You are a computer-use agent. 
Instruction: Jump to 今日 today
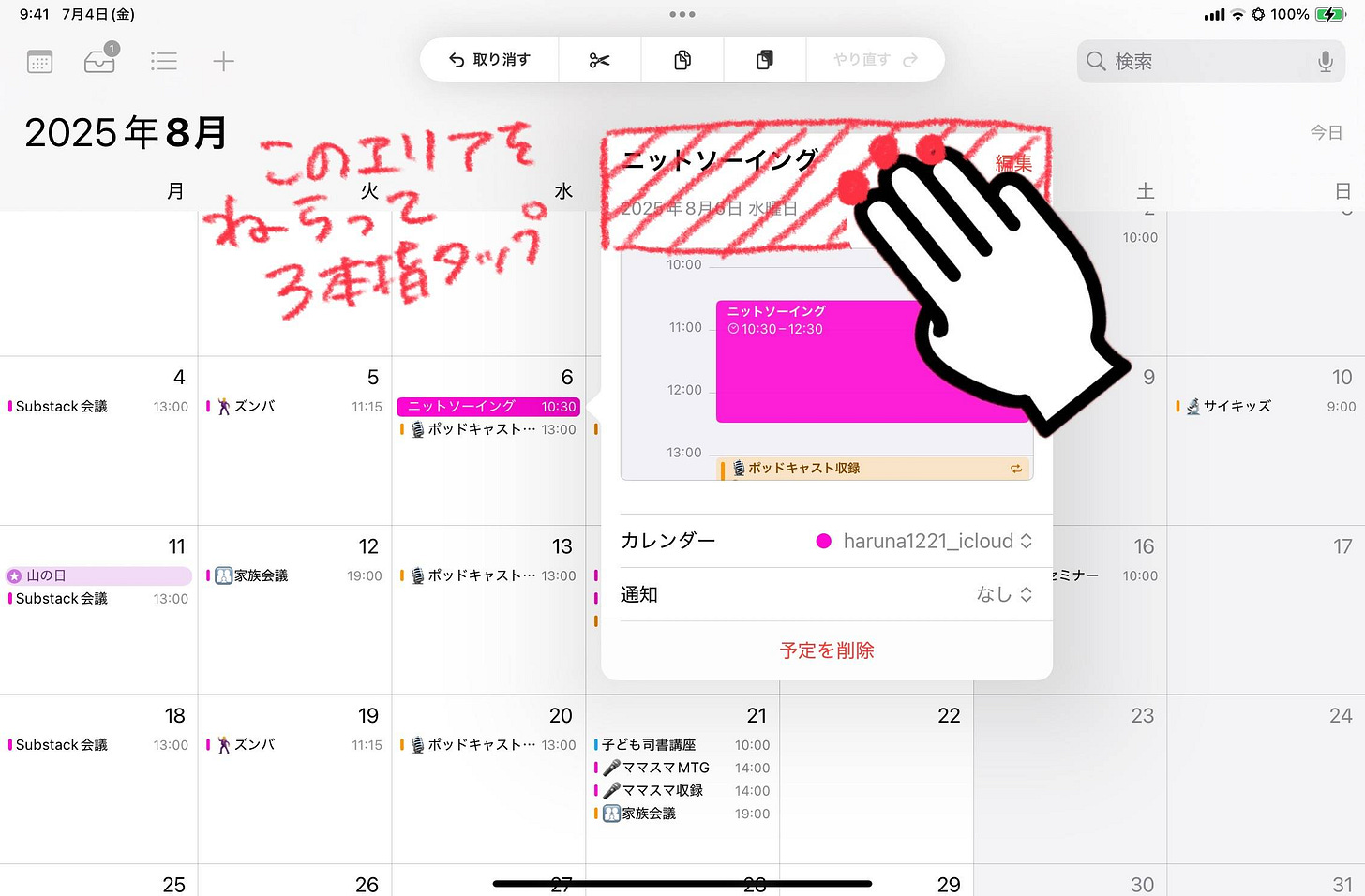click(x=1327, y=132)
